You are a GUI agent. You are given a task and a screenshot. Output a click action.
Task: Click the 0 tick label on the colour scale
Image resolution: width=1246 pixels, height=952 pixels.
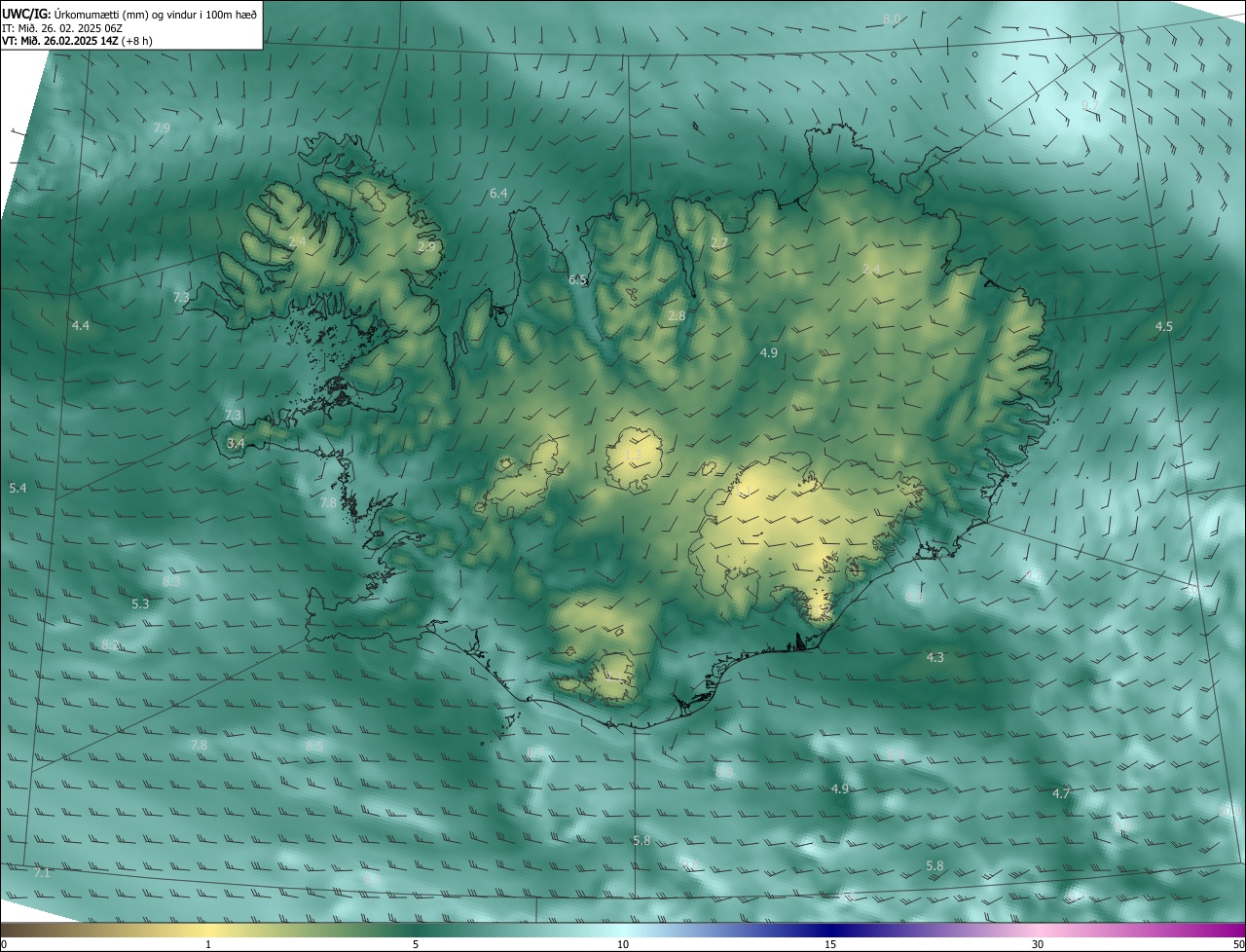(4, 944)
